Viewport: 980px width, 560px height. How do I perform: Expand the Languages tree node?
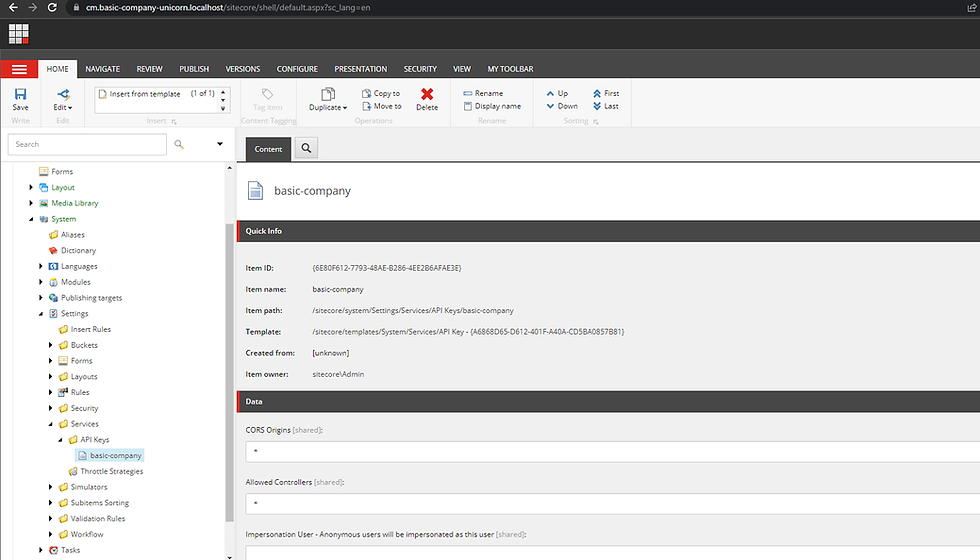41,266
